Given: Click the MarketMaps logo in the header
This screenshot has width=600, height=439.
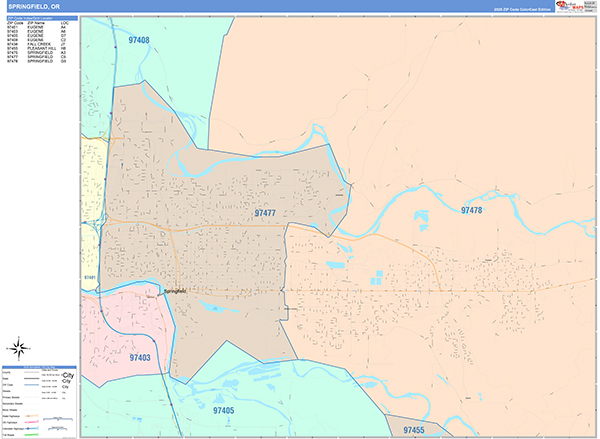Looking at the screenshot, I should [569, 6].
